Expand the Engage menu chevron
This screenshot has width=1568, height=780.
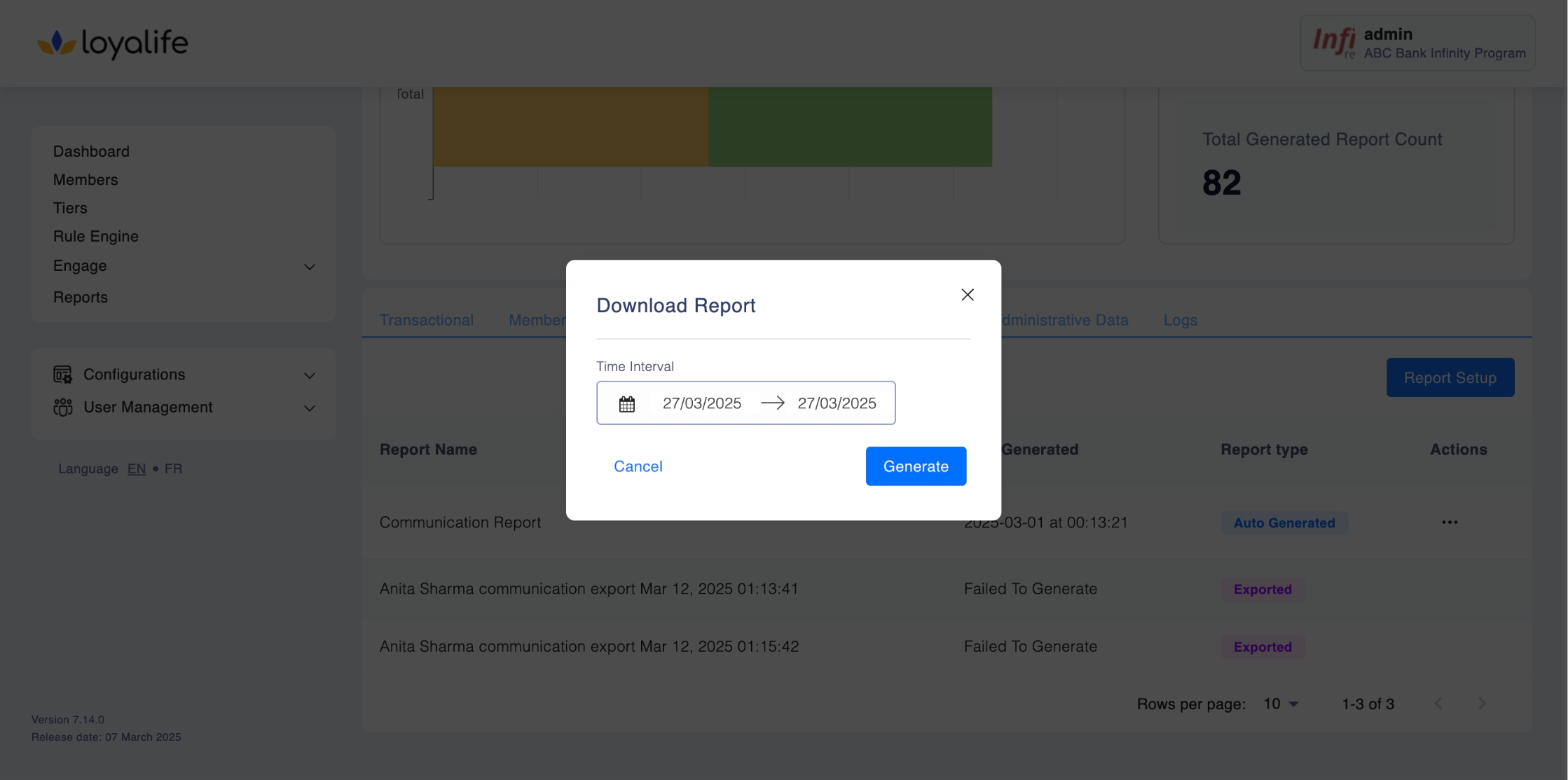(x=310, y=267)
